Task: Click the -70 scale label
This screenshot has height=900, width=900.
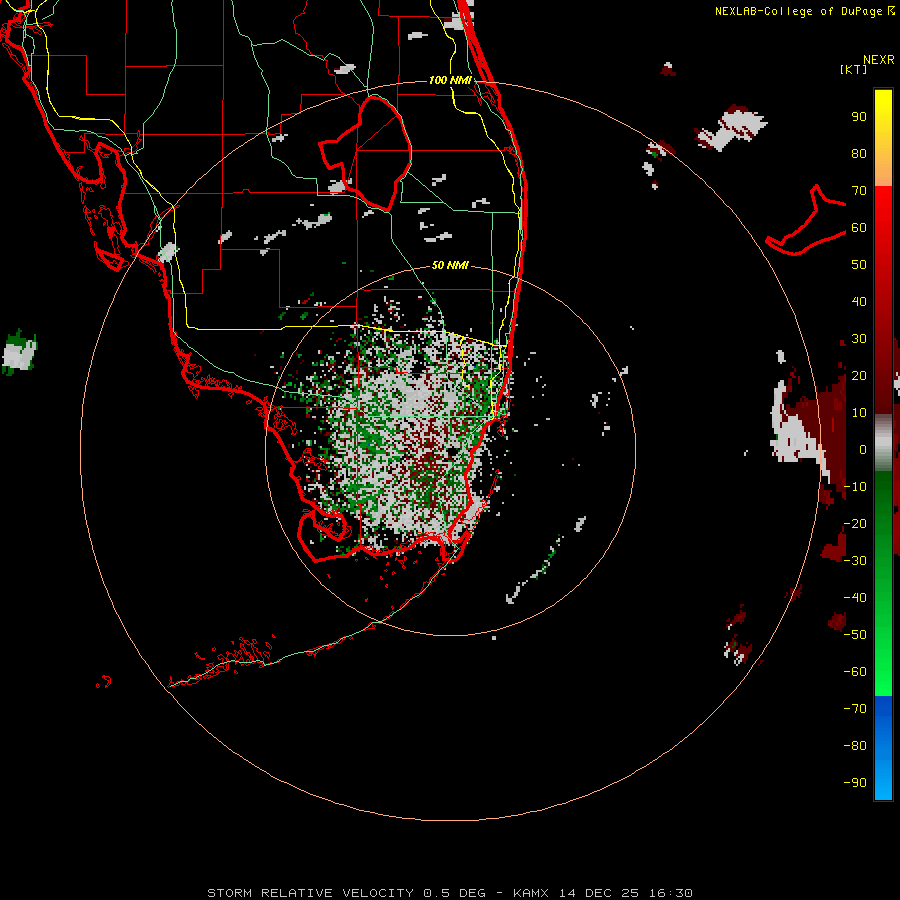Action: pos(855,709)
